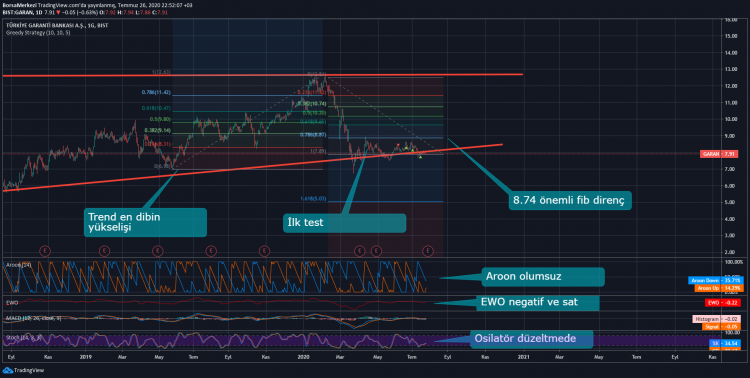Click the 'EWO negatif ve sat' callout

point(538,302)
